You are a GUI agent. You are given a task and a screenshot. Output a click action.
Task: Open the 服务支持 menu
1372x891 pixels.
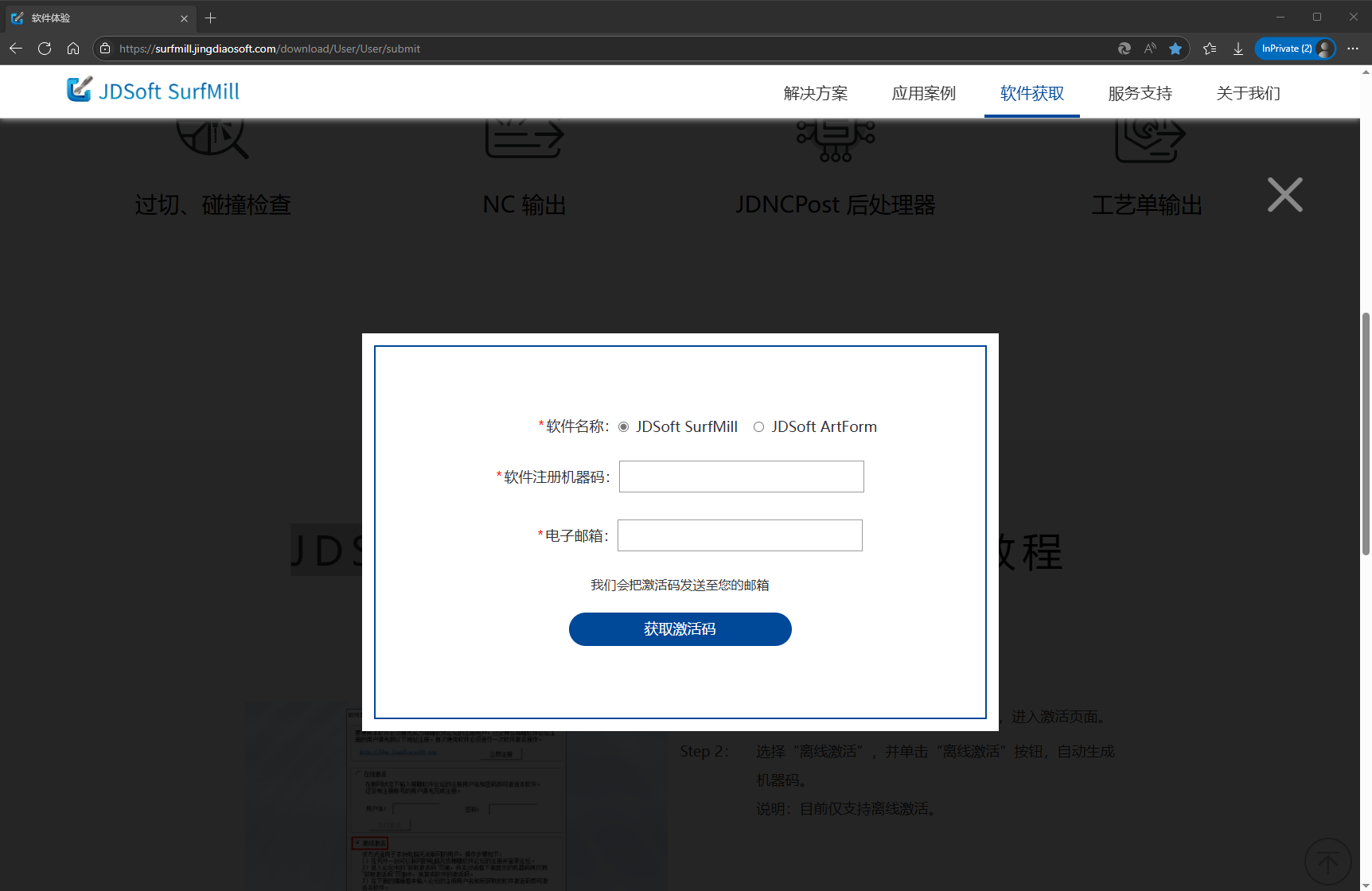click(x=1140, y=93)
